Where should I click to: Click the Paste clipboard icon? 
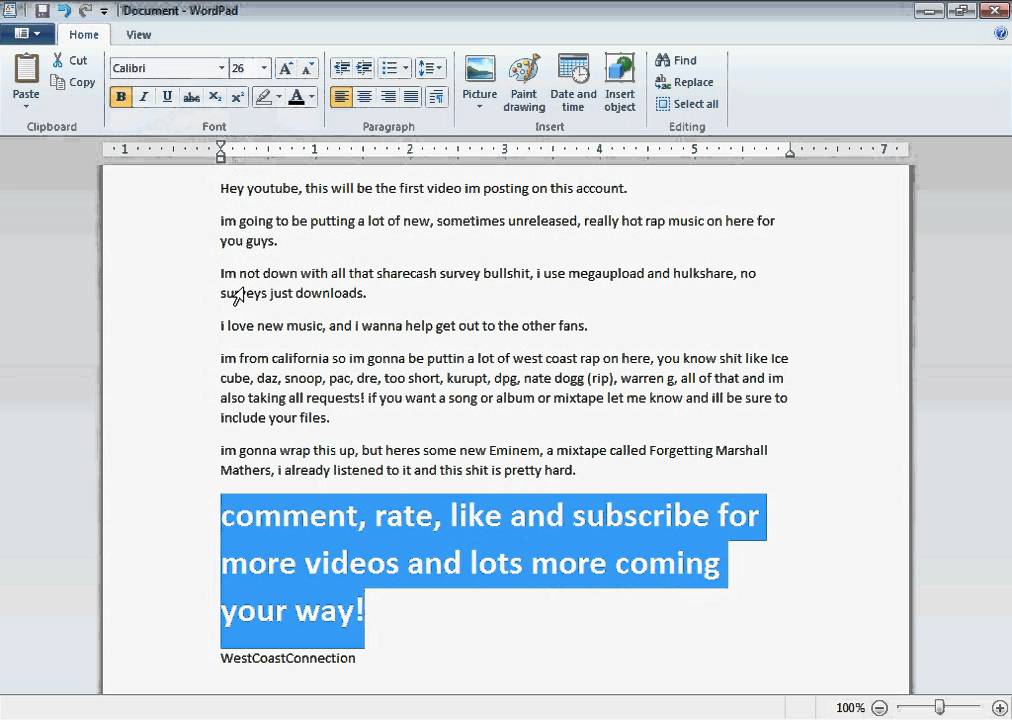click(x=26, y=68)
